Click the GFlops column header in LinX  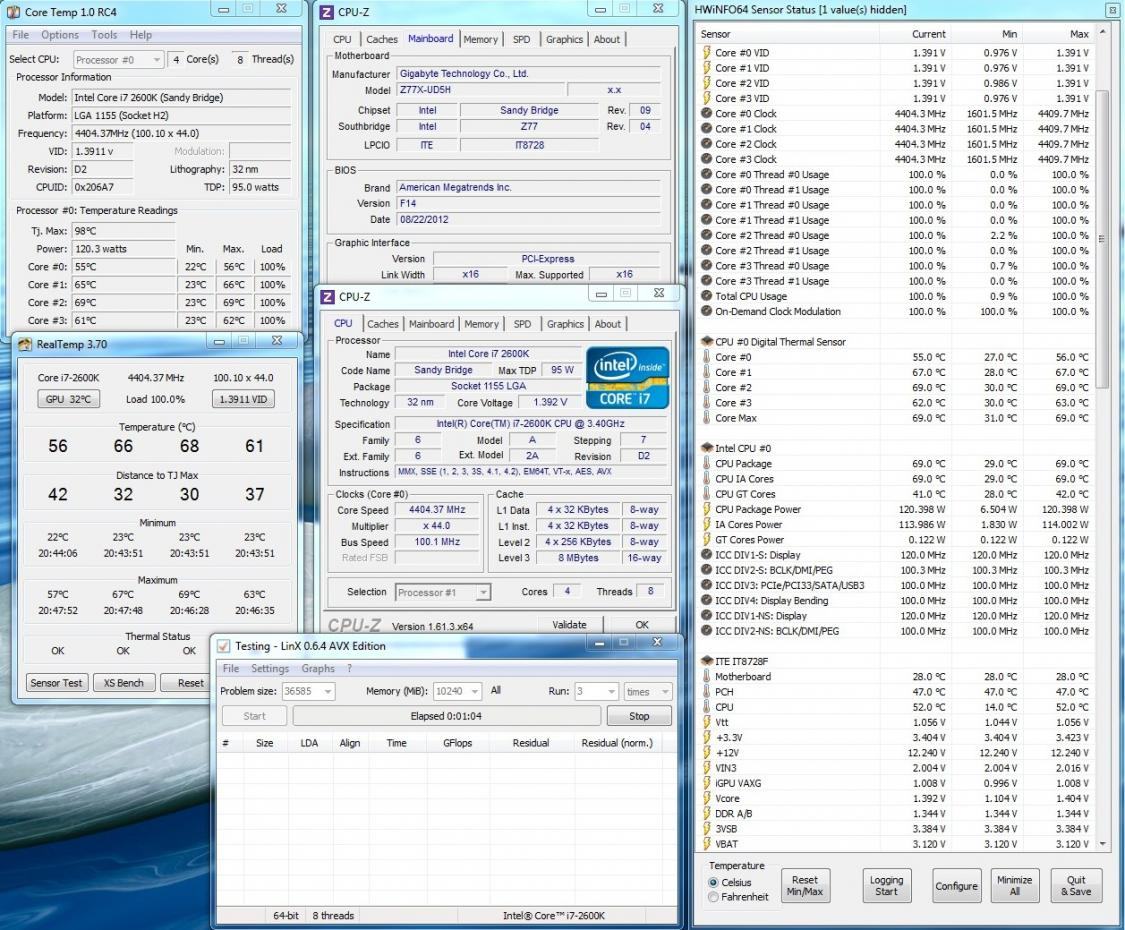tap(457, 743)
